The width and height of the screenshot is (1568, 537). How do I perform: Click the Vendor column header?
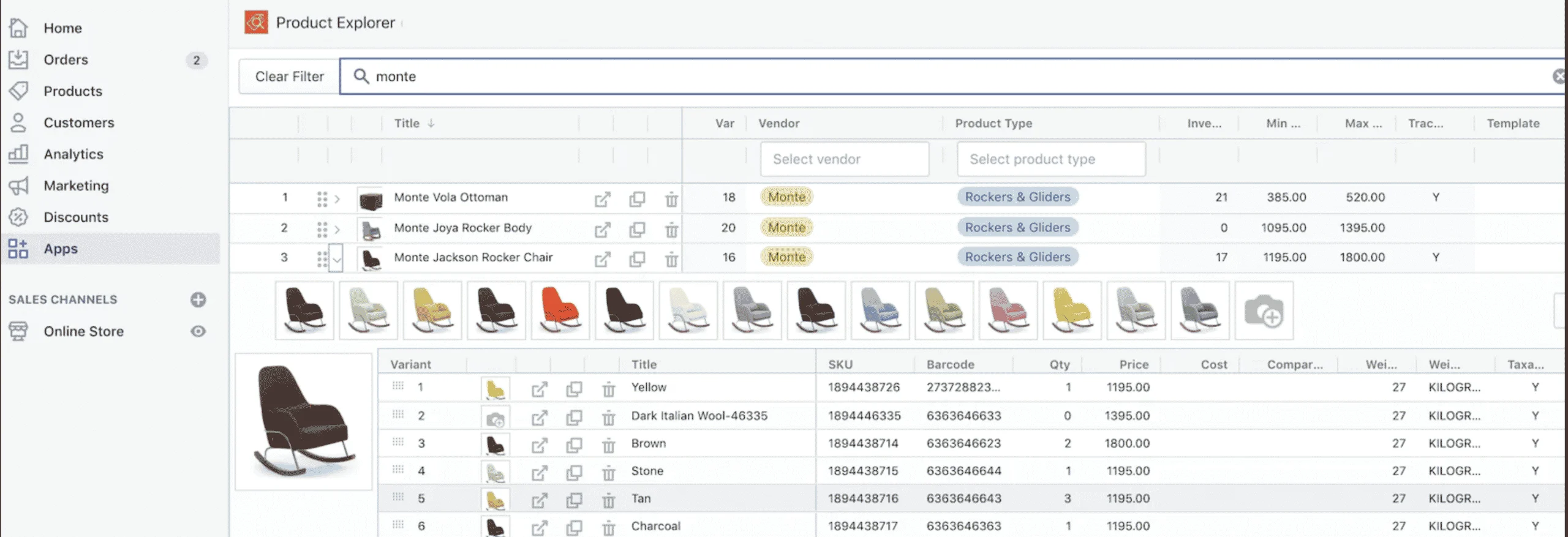pos(778,123)
